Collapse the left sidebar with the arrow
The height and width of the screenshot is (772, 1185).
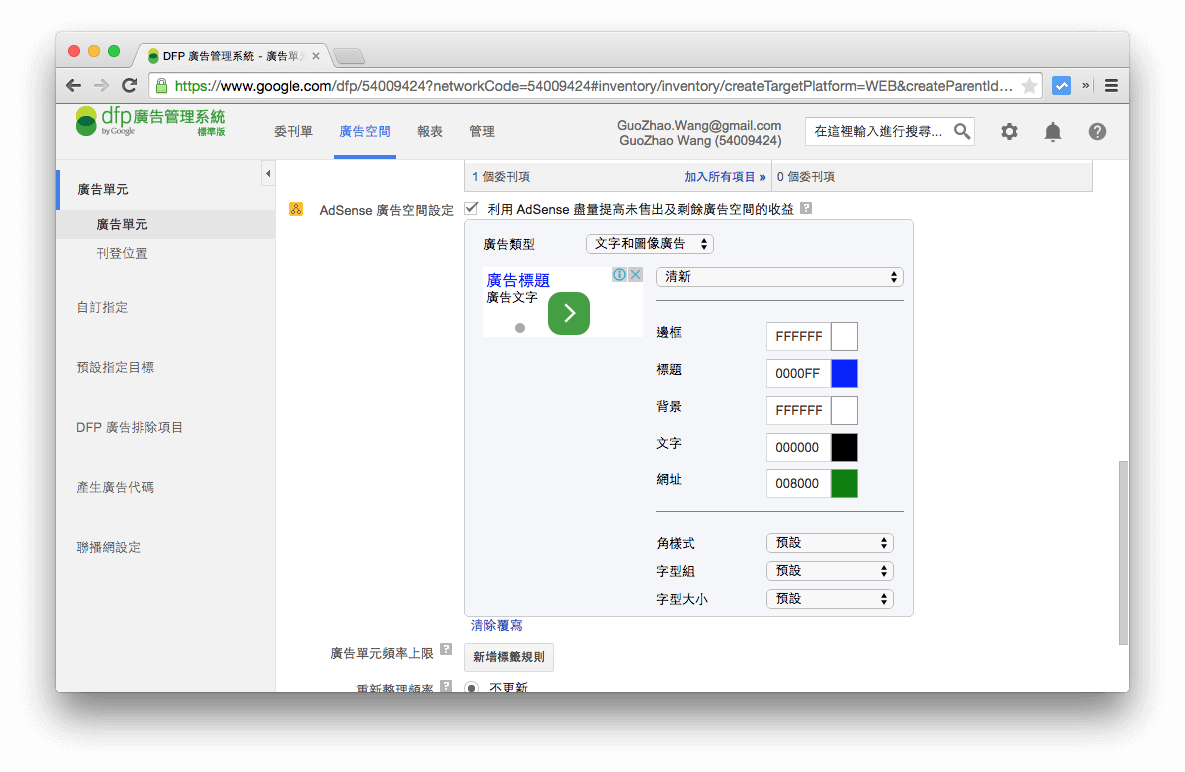point(267,172)
